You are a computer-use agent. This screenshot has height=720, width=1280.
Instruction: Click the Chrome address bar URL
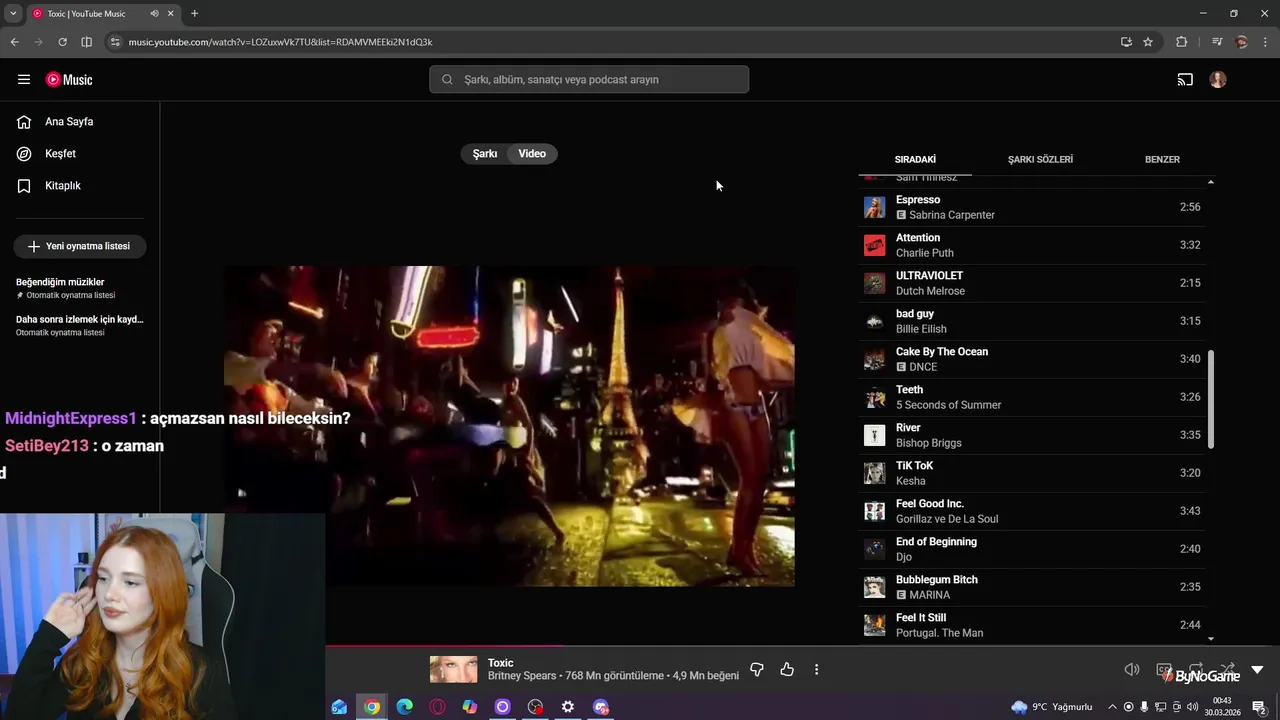tap(280, 42)
